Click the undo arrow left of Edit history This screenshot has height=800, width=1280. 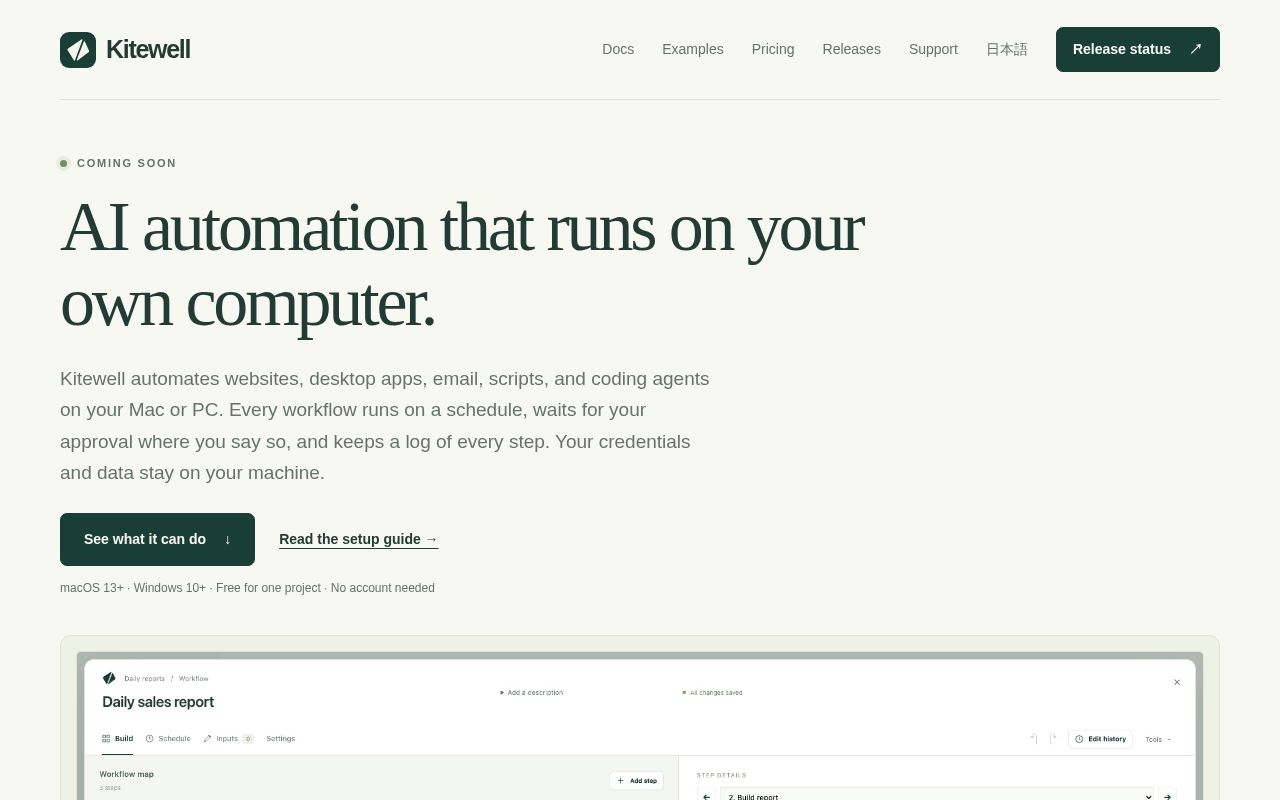1034,739
